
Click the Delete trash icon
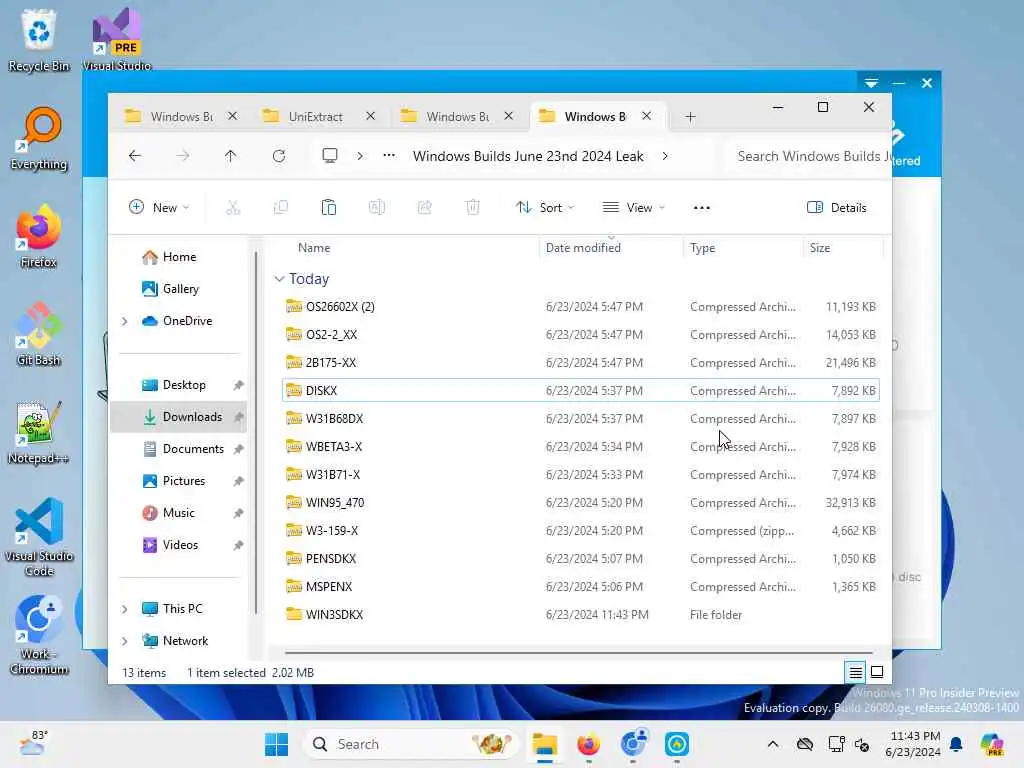(x=473, y=208)
